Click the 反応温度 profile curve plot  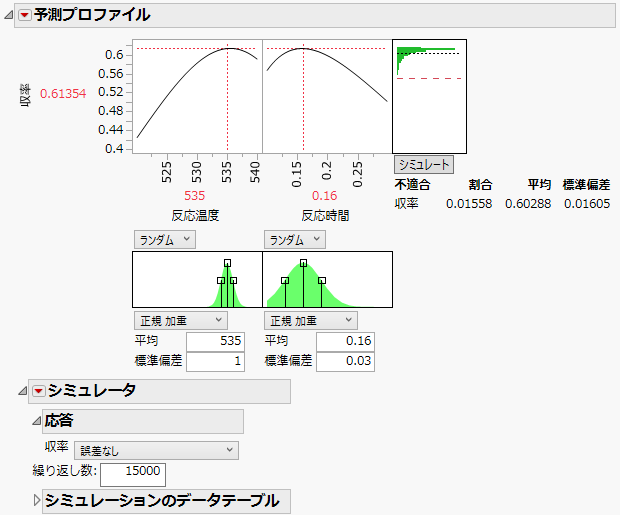click(x=197, y=96)
